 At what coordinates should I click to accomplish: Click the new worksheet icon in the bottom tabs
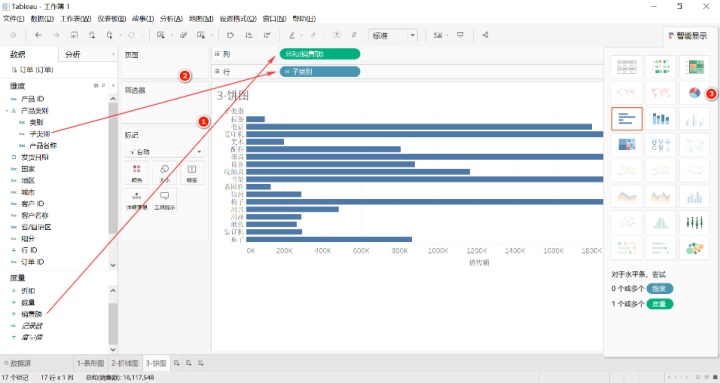(177, 363)
